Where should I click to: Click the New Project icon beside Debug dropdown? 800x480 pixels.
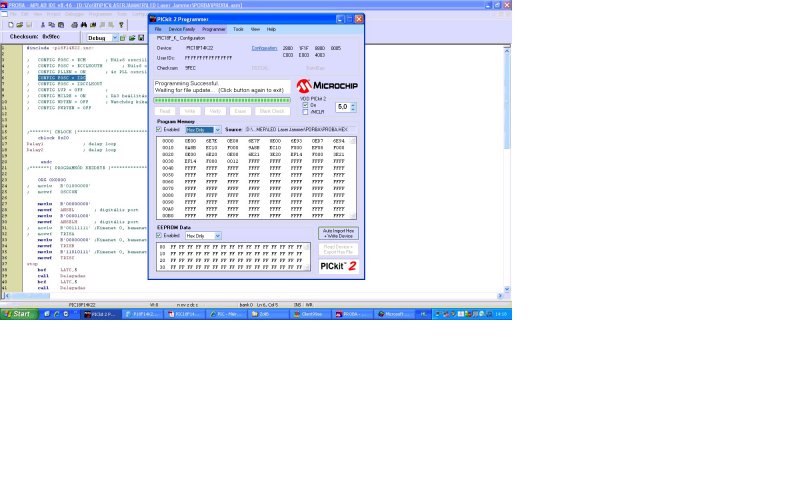tap(123, 38)
